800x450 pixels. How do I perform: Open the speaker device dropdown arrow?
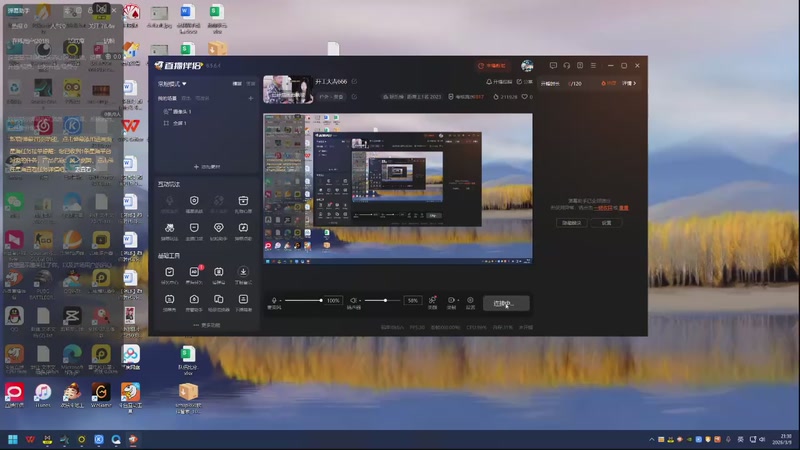click(359, 301)
